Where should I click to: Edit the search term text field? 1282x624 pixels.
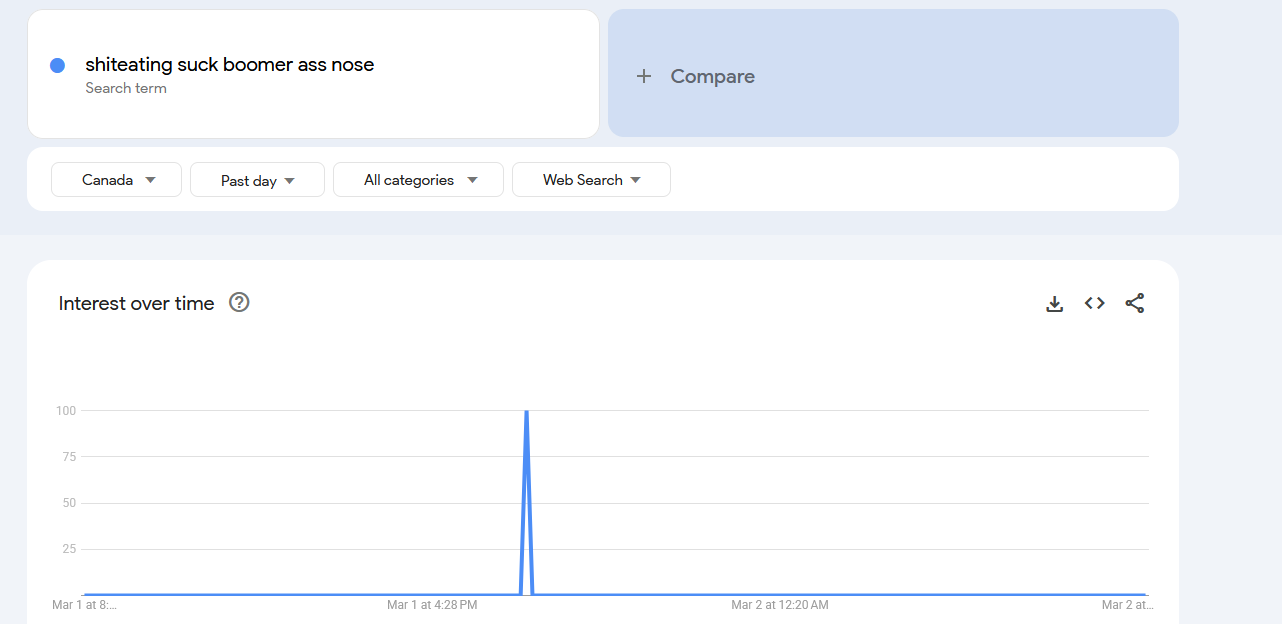[313, 74]
